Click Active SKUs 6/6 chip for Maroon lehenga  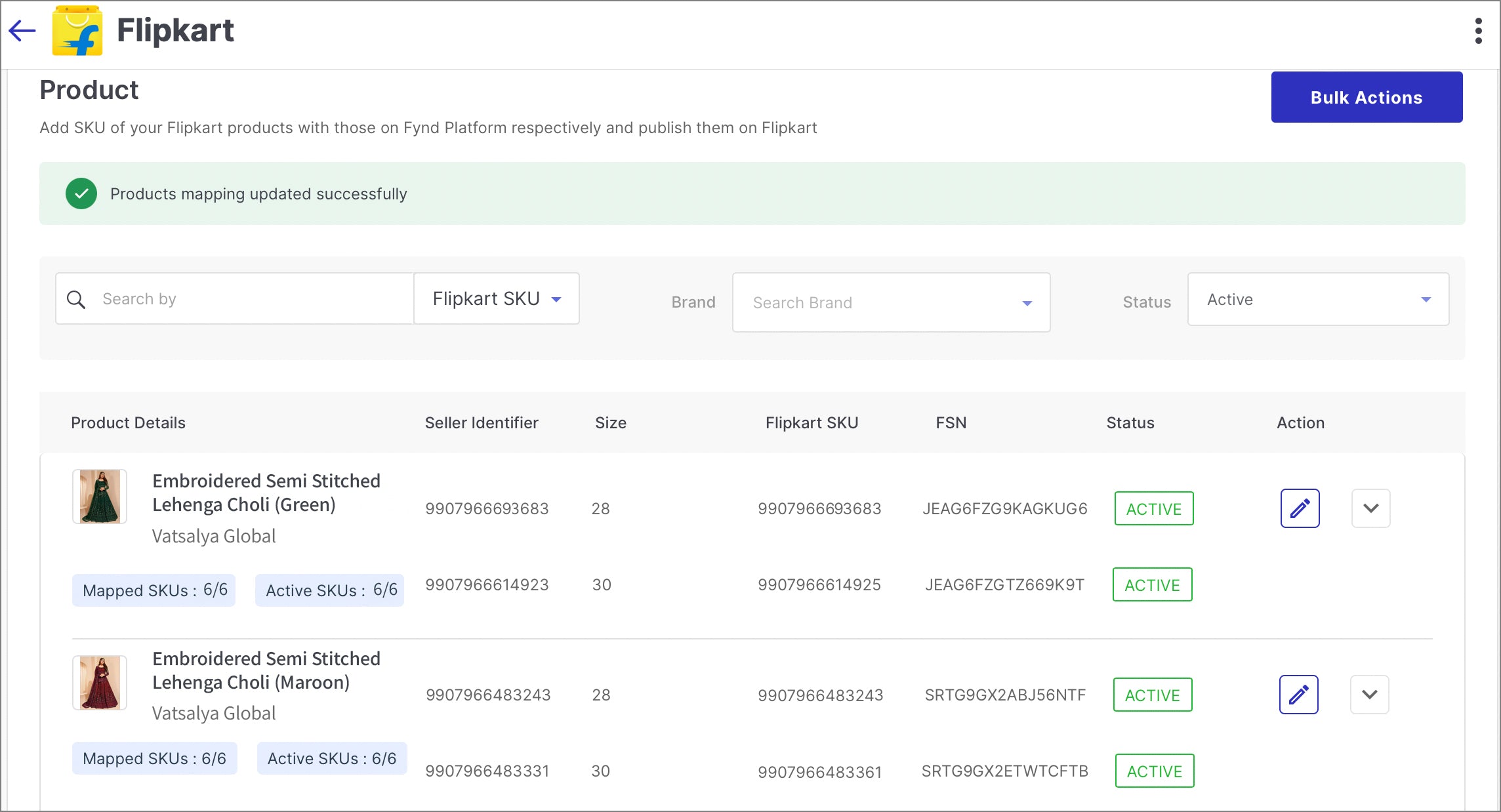point(331,758)
